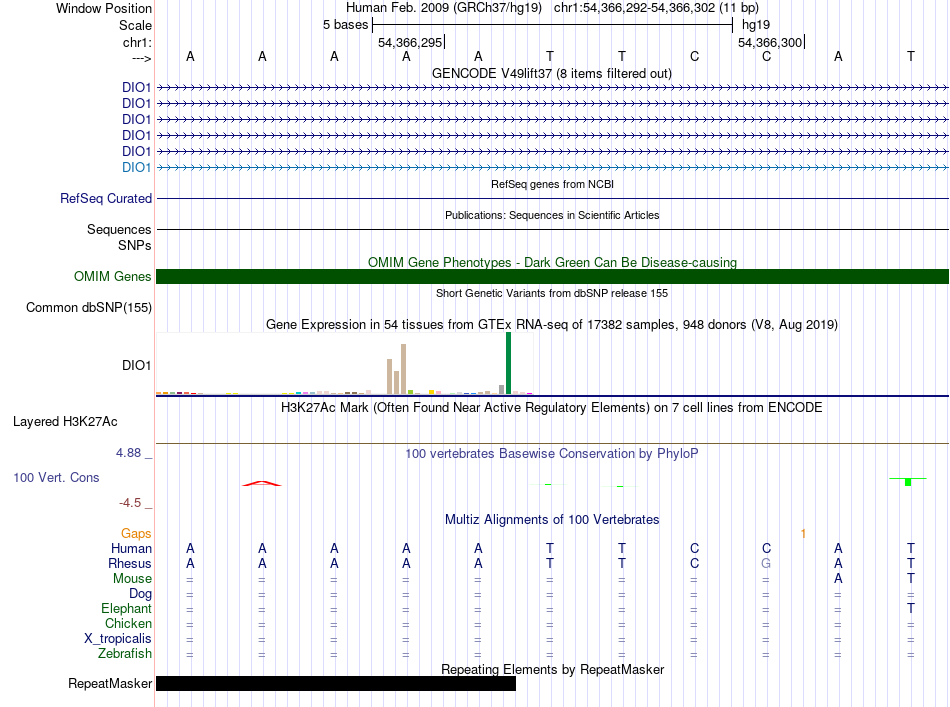Click the GENCODE V49lift37 track title

click(x=551, y=73)
